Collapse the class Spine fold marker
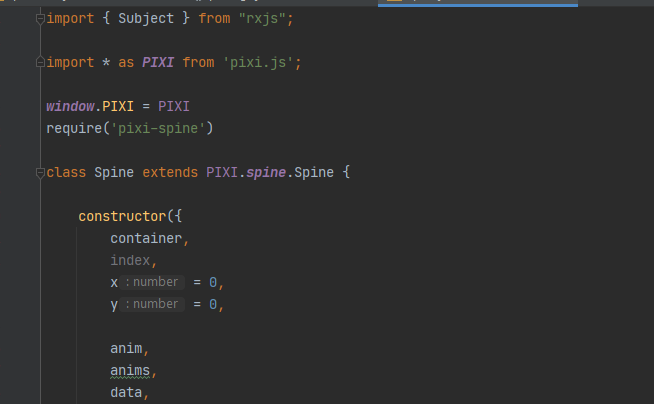654x404 pixels. coord(40,173)
